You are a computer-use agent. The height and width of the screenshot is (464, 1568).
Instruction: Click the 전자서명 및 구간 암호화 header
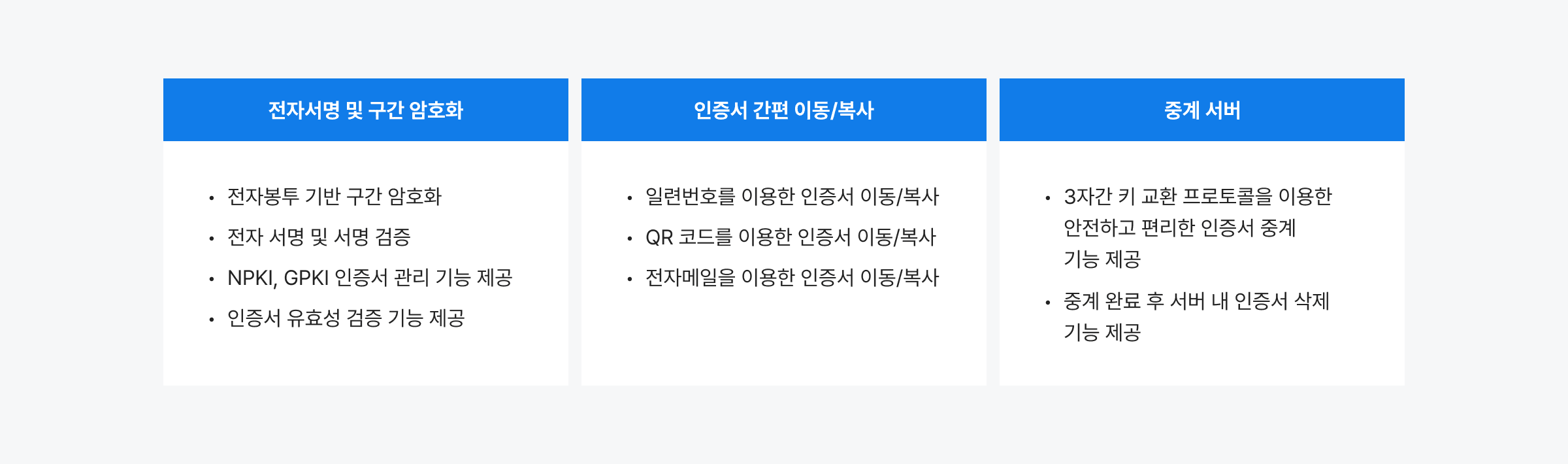[x=365, y=110]
